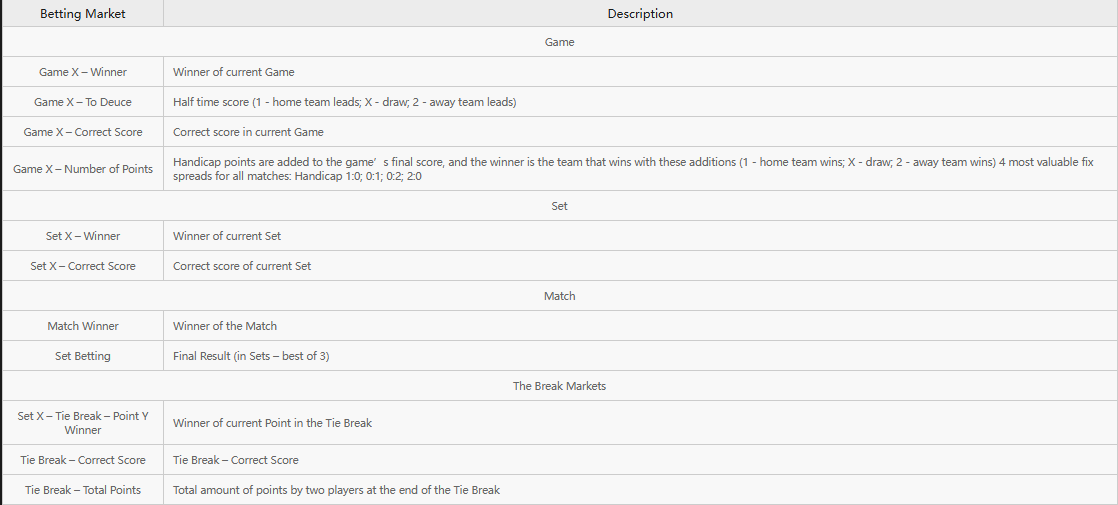
Task: Select the Tie Break – Correct Score market cell
Action: pos(83,460)
